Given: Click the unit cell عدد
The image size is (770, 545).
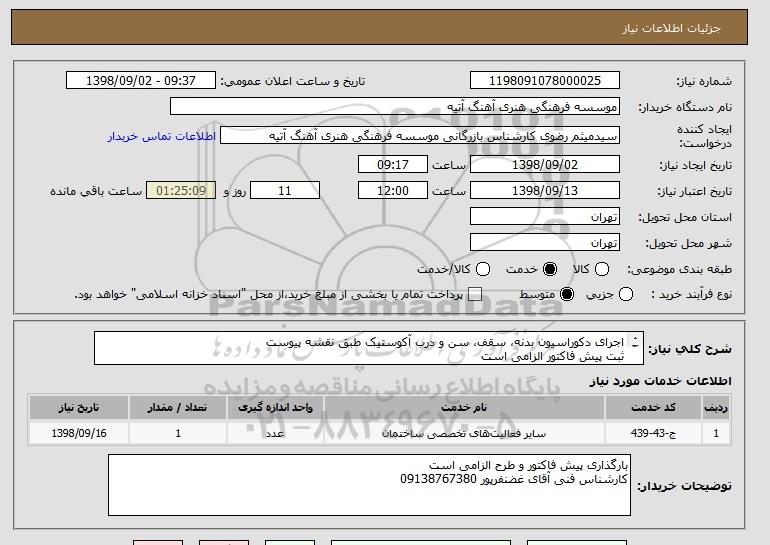Looking at the screenshot, I should click(275, 434).
